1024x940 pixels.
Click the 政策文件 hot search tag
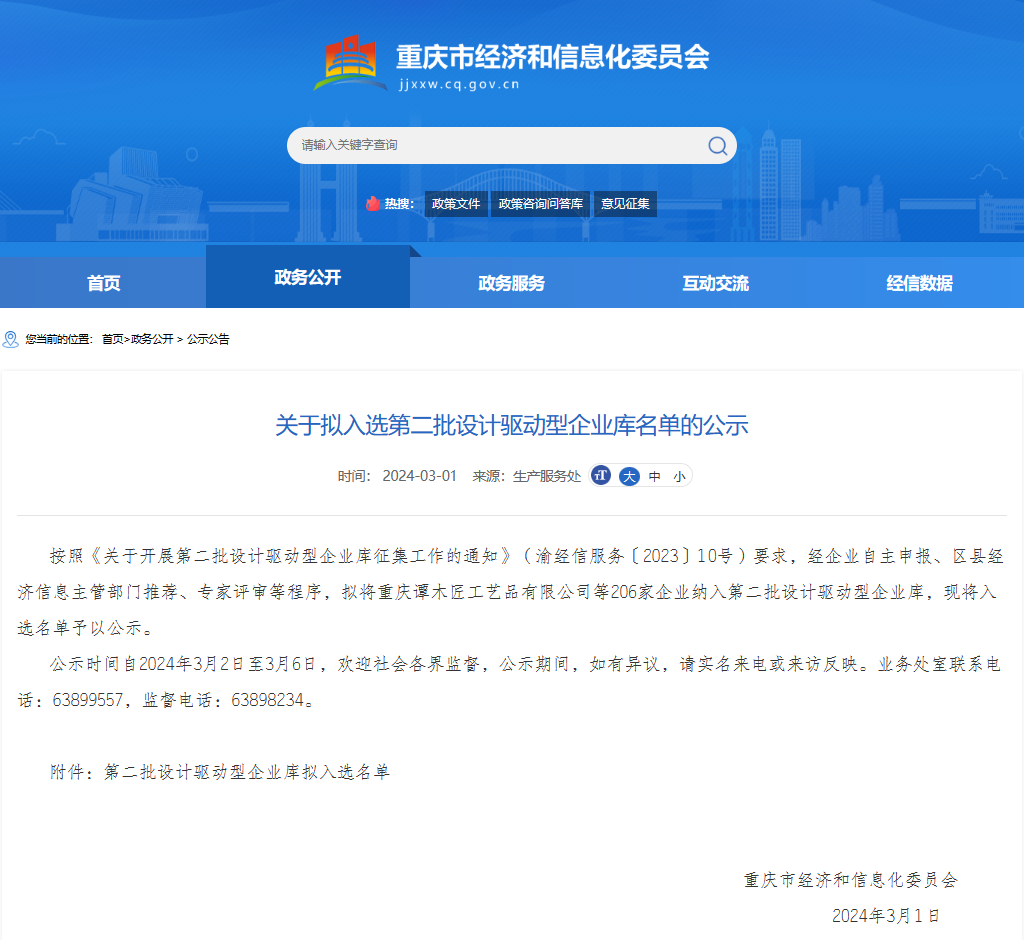(x=456, y=204)
